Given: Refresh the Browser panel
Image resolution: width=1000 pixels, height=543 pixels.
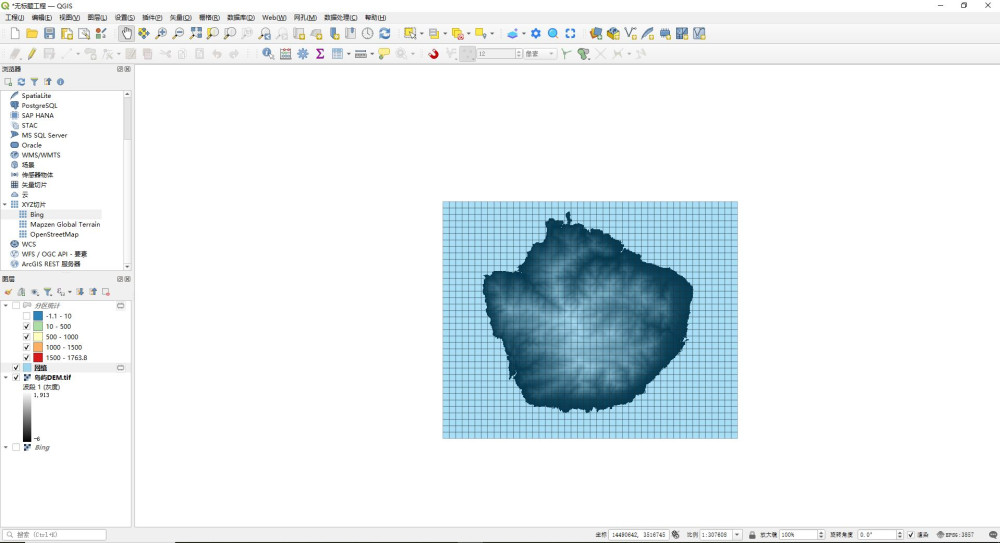Looking at the screenshot, I should tap(21, 82).
